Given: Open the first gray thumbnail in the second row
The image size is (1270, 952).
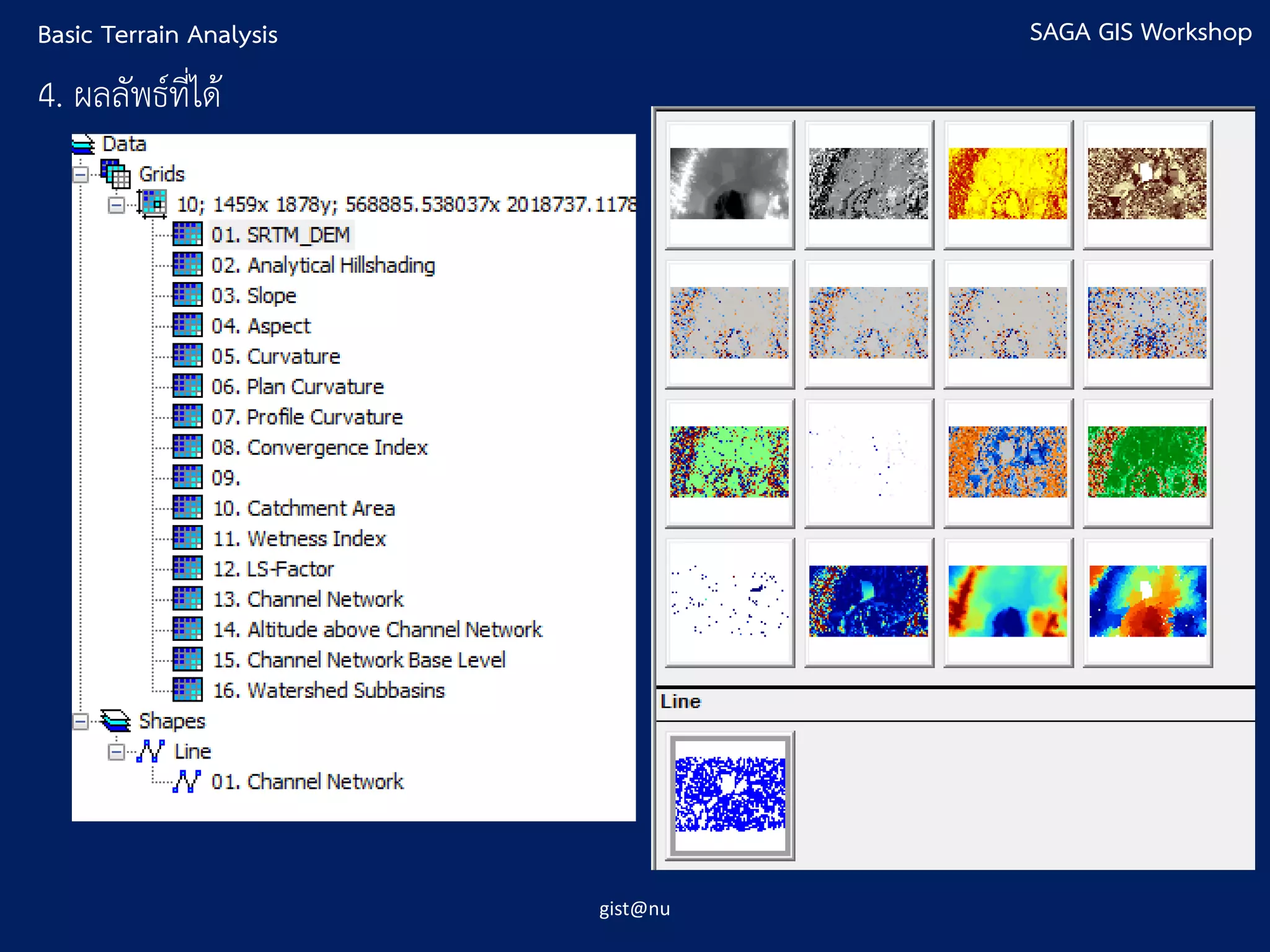Looking at the screenshot, I should [x=730, y=324].
